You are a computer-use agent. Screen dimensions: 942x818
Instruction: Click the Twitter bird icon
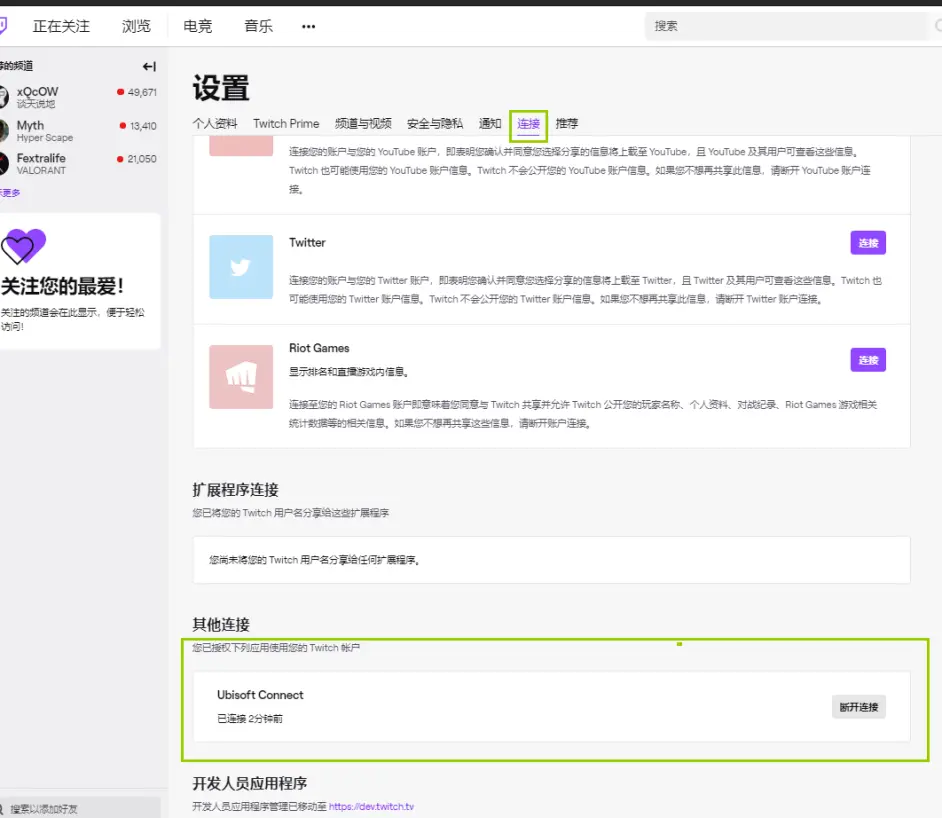coord(241,267)
